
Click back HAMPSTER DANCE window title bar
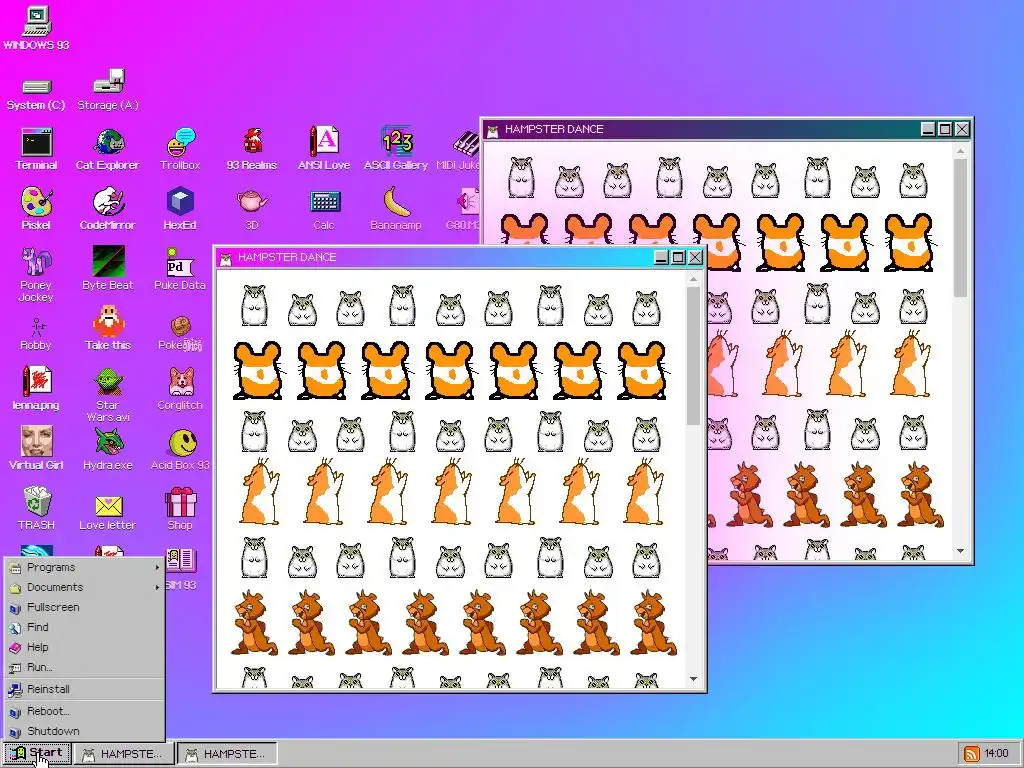tap(727, 129)
